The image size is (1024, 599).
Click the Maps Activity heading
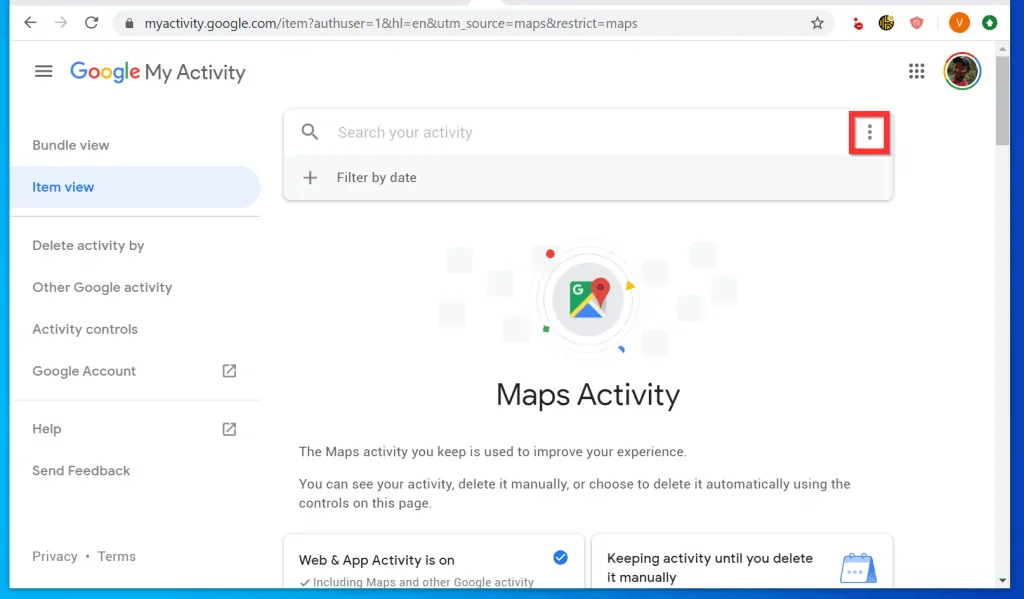(588, 395)
